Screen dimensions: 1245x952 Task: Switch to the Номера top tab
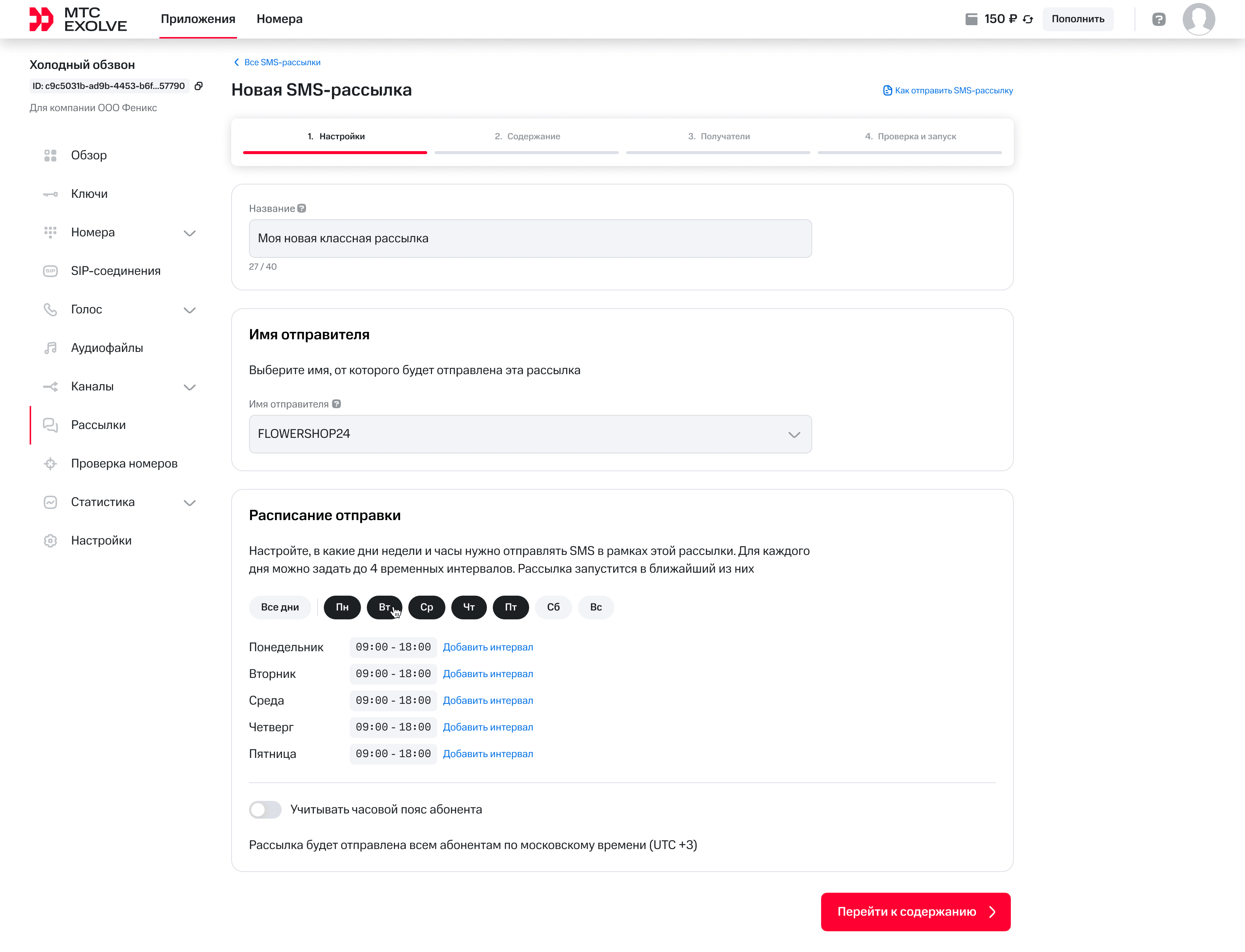point(279,19)
